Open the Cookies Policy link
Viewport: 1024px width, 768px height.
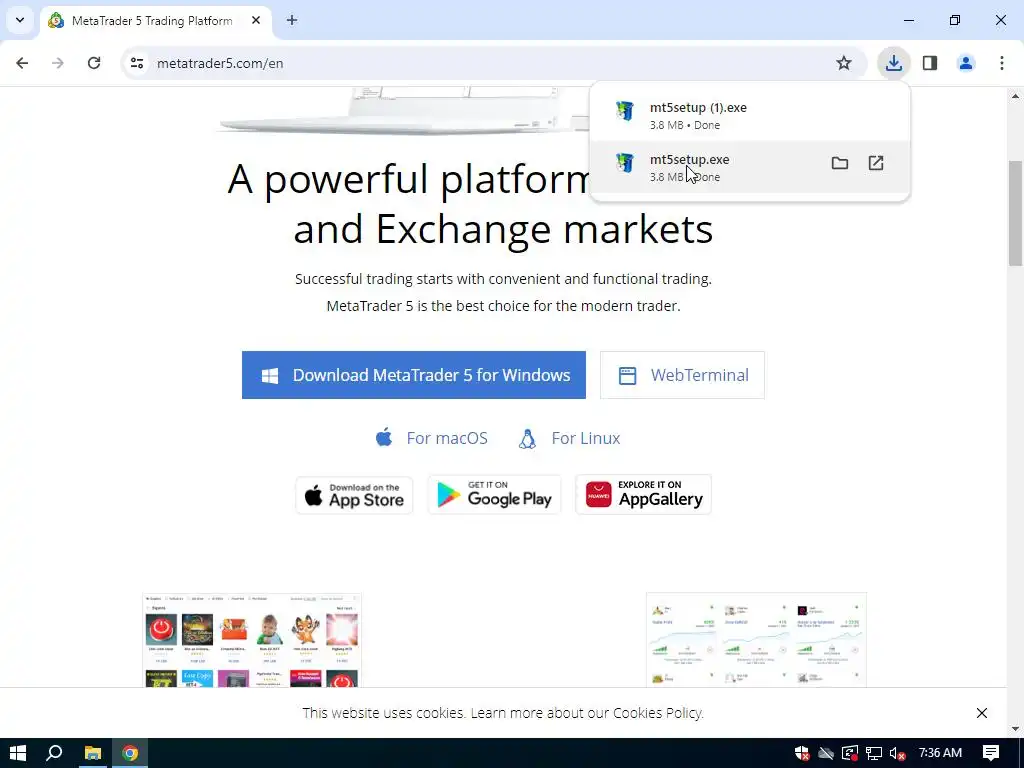pos(658,712)
